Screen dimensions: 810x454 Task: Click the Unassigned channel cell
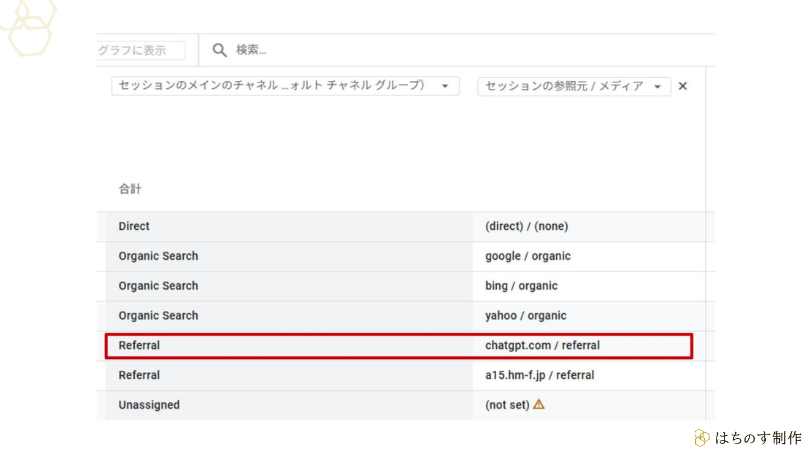[149, 405]
